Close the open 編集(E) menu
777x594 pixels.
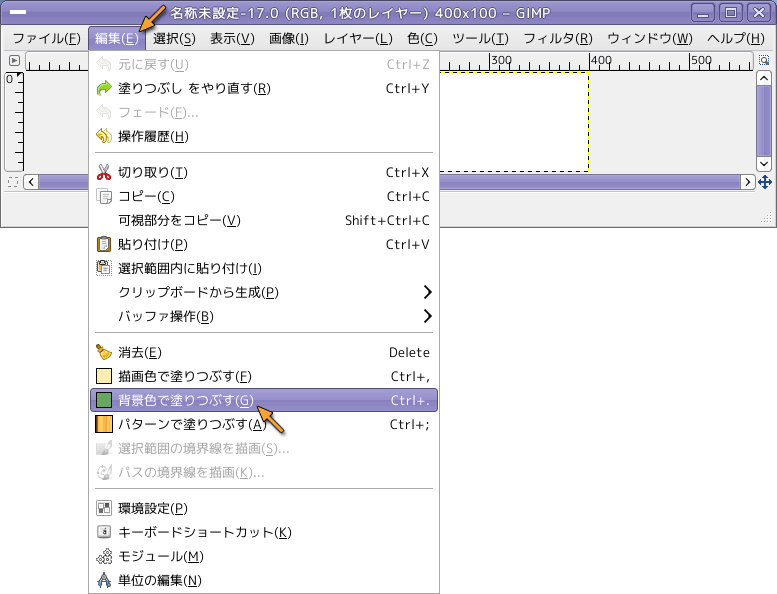tap(117, 38)
